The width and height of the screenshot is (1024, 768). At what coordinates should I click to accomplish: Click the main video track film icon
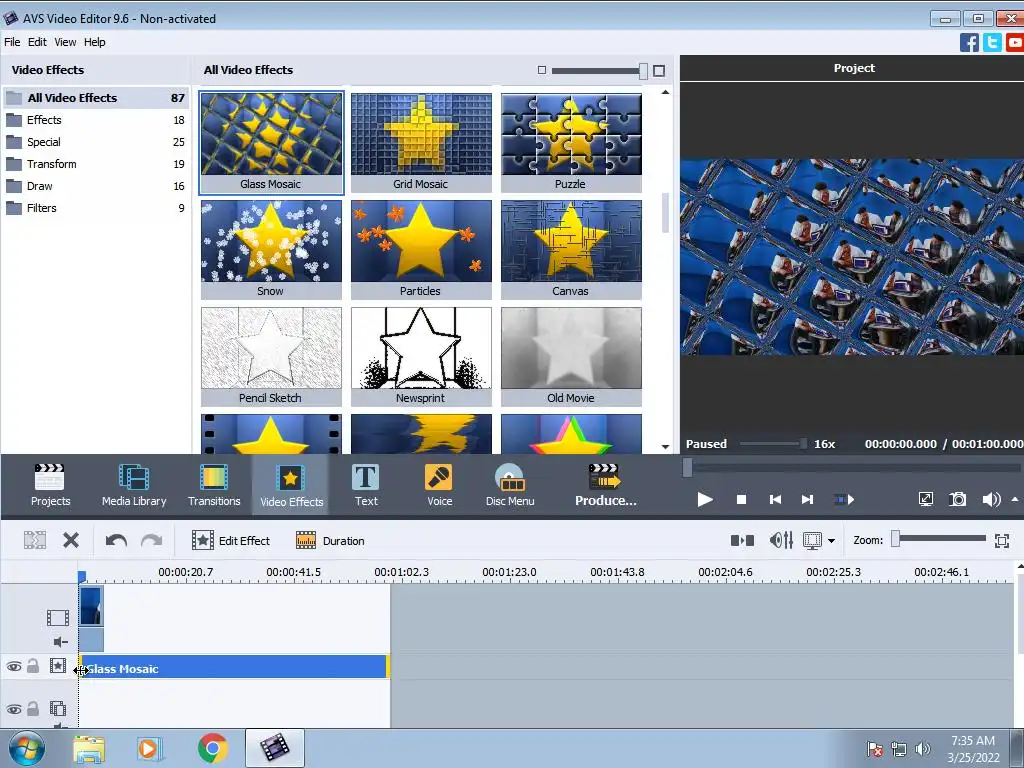tap(57, 618)
